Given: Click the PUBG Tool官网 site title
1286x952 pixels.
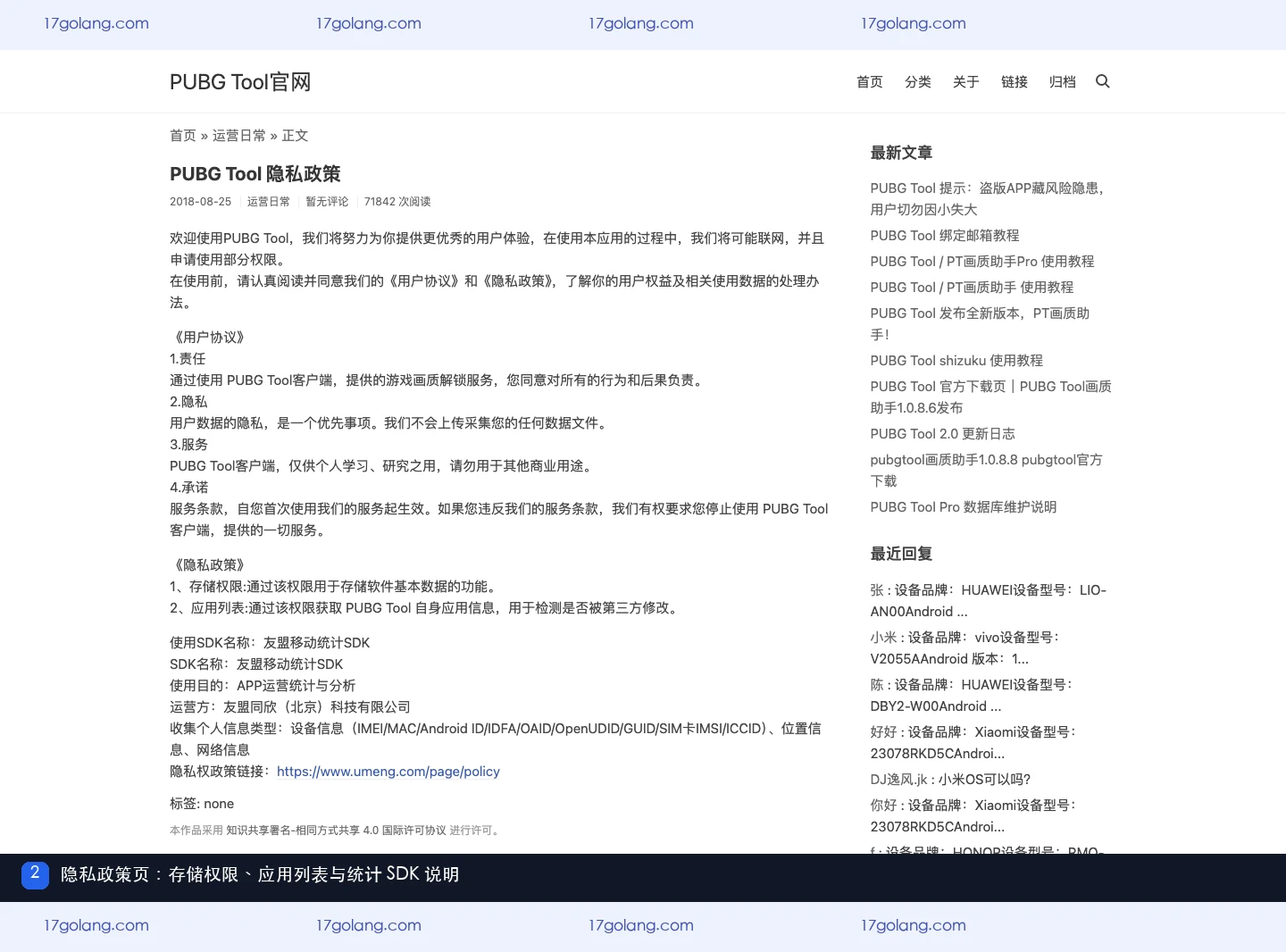Looking at the screenshot, I should tap(240, 82).
